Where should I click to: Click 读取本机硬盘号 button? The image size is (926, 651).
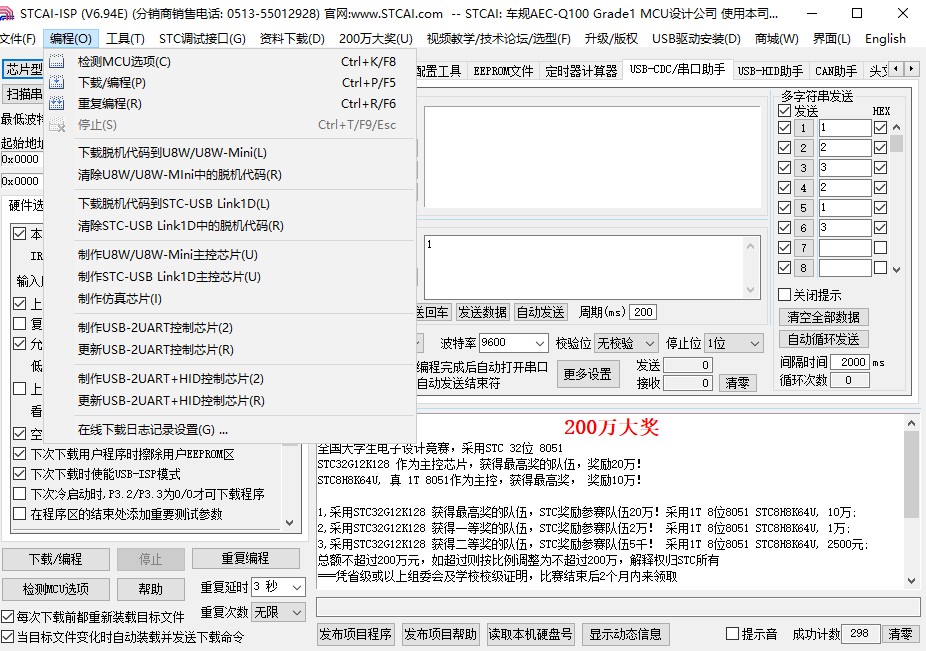[x=530, y=634]
